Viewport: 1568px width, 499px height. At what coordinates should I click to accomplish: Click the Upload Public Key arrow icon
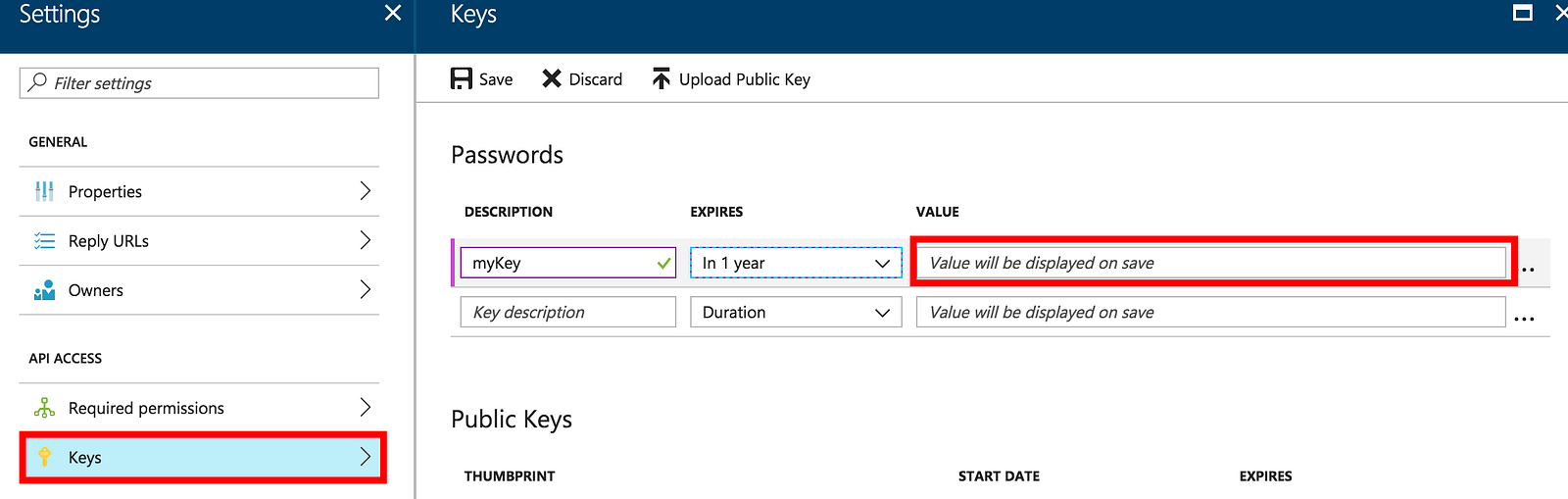pos(661,78)
